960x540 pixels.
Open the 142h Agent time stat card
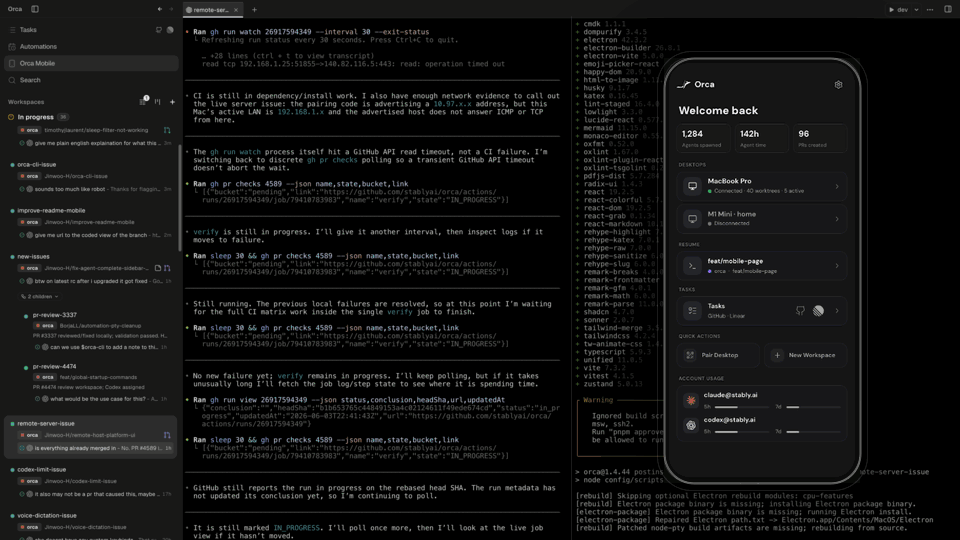click(x=761, y=138)
